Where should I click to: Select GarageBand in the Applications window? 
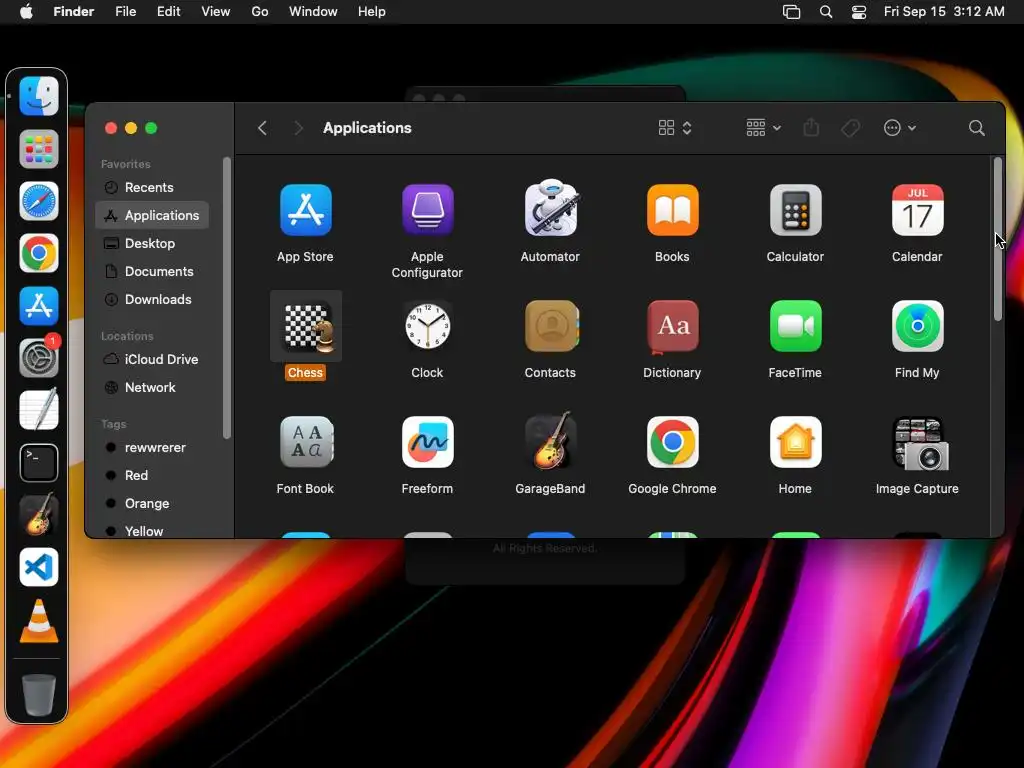click(551, 441)
